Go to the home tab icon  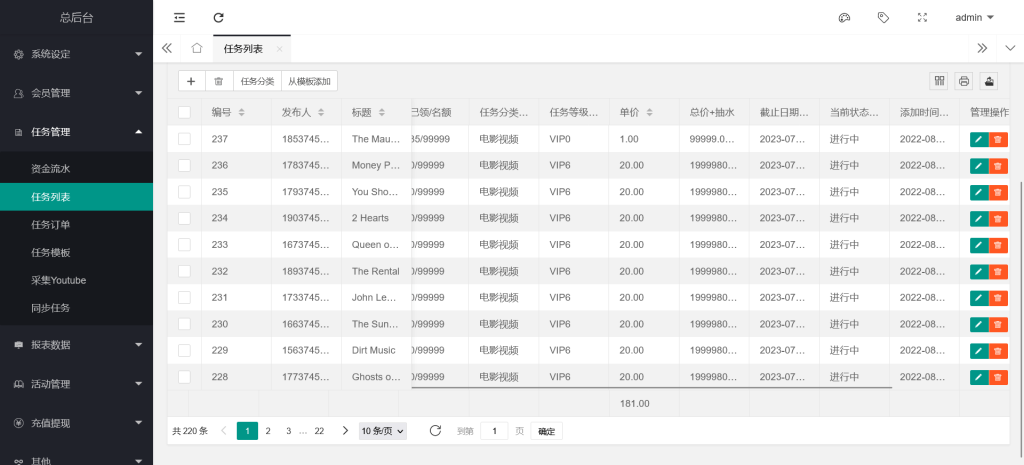coord(197,48)
